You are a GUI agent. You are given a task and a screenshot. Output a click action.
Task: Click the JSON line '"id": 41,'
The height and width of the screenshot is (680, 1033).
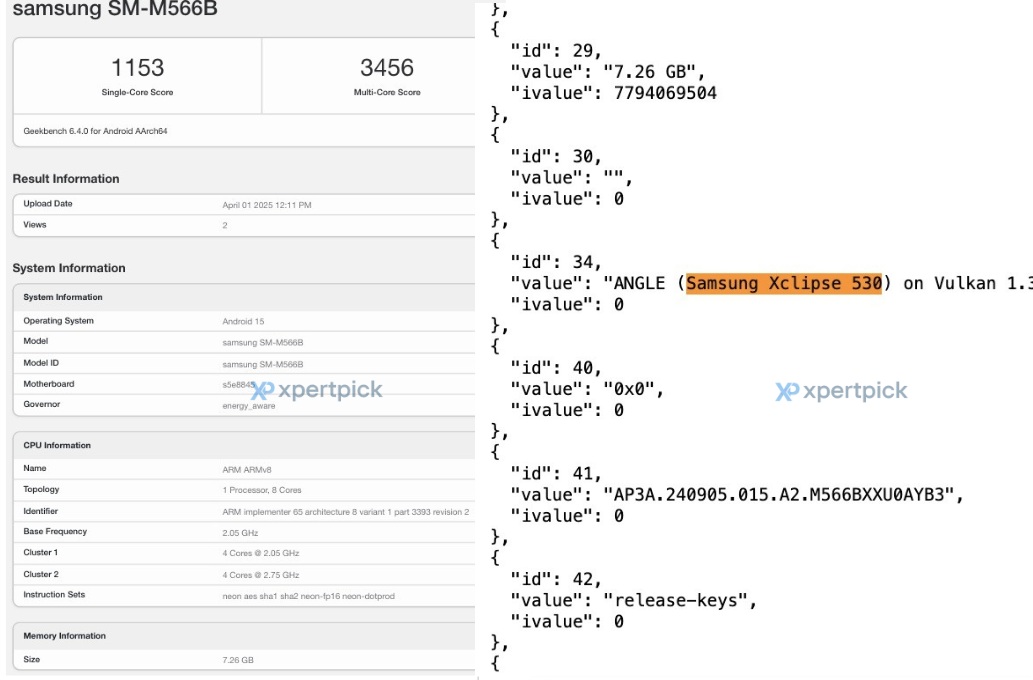click(556, 473)
